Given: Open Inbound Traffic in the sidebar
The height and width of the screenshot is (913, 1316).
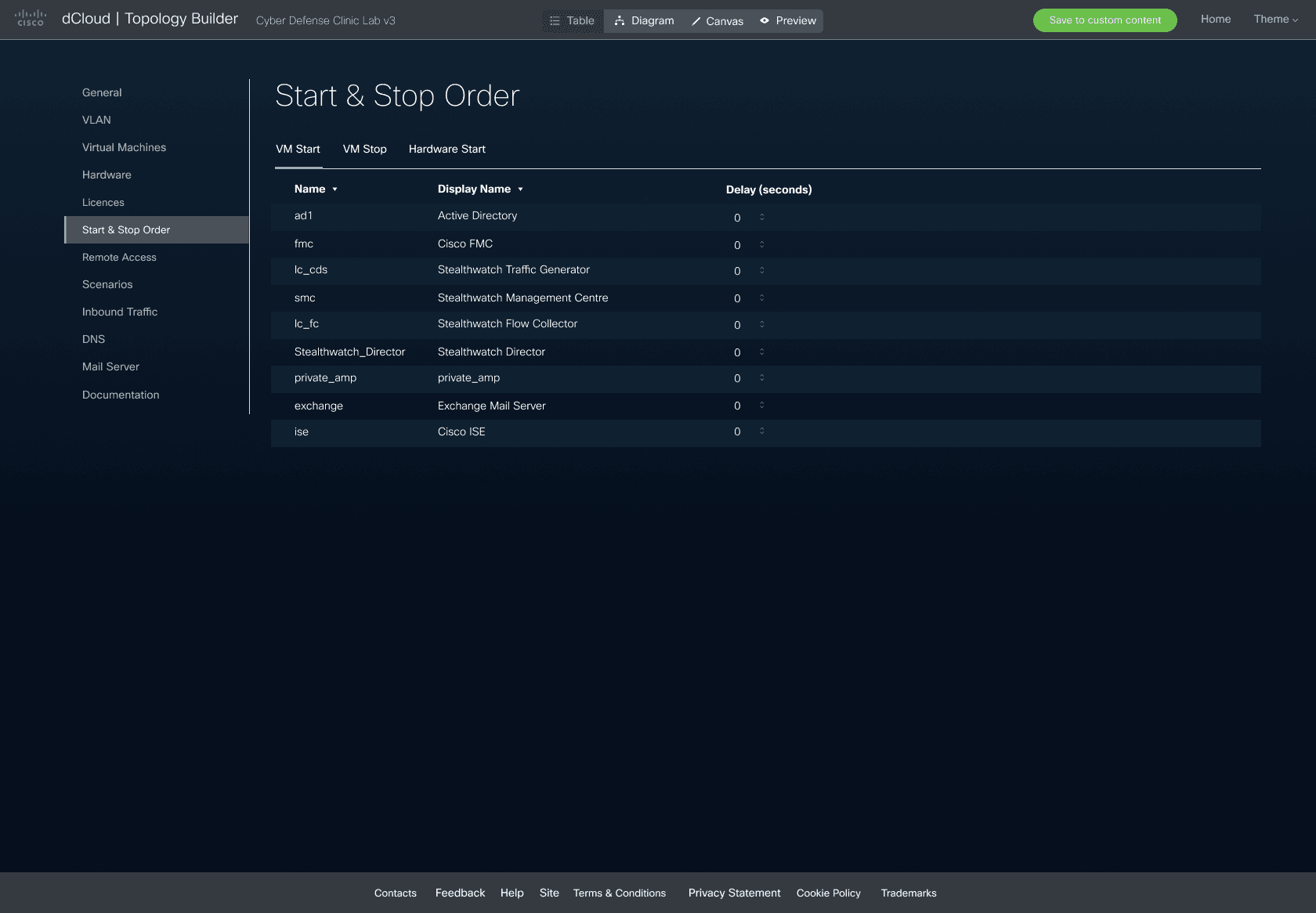Looking at the screenshot, I should pos(120,312).
